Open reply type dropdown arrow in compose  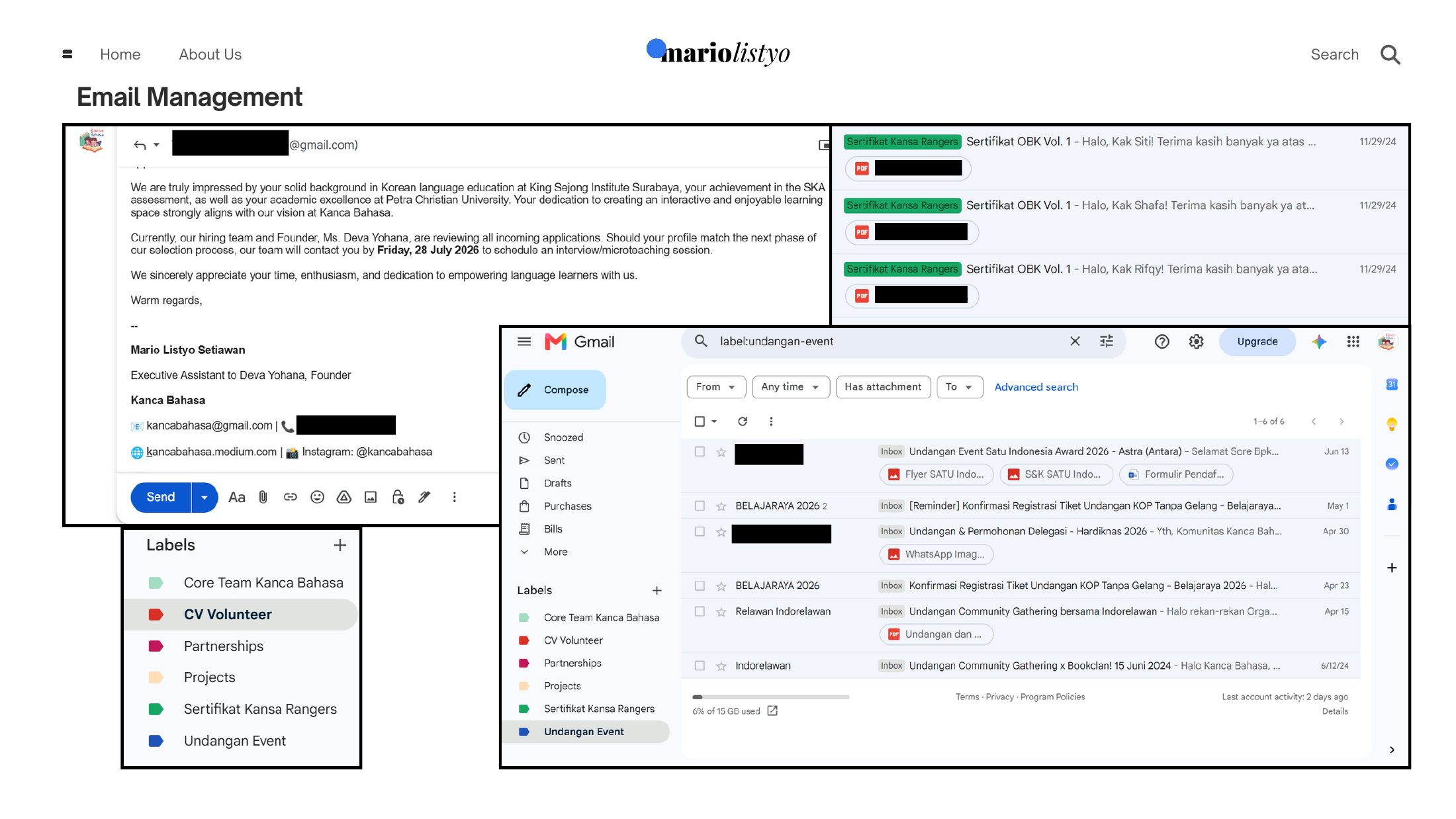[x=156, y=145]
